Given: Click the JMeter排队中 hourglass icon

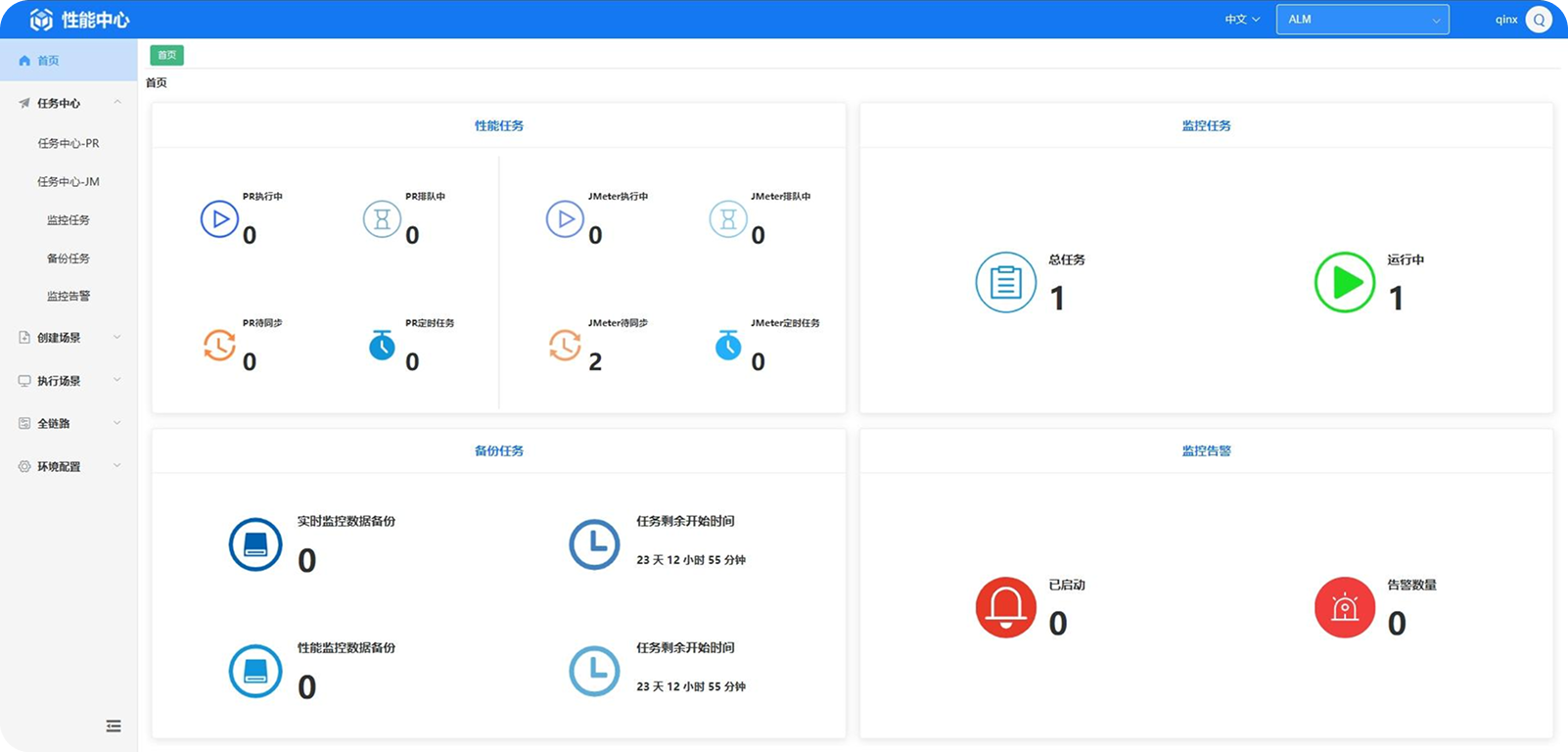Looking at the screenshot, I should [727, 219].
